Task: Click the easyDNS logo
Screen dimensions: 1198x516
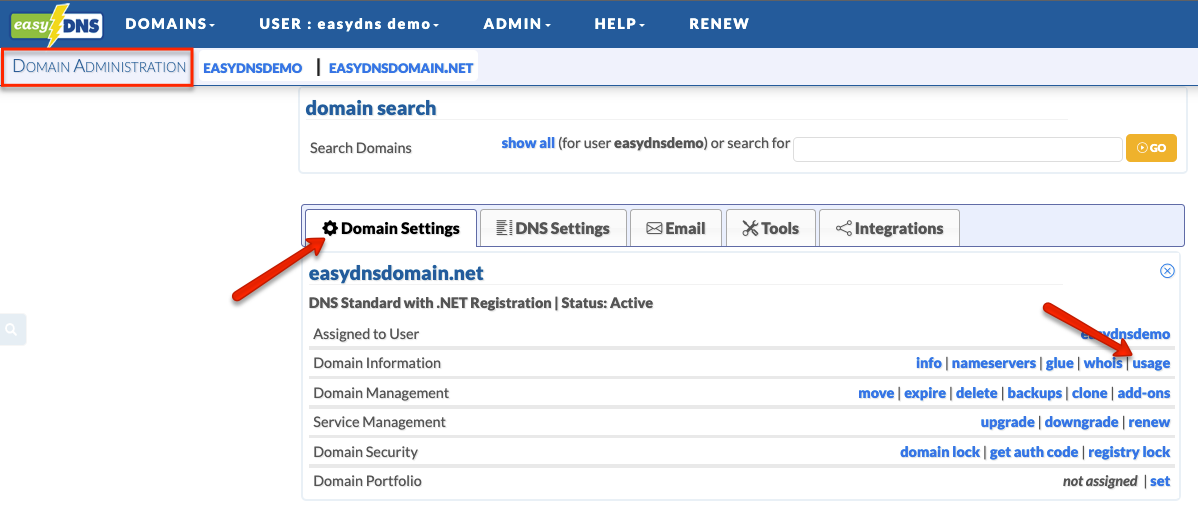Action: (x=57, y=24)
